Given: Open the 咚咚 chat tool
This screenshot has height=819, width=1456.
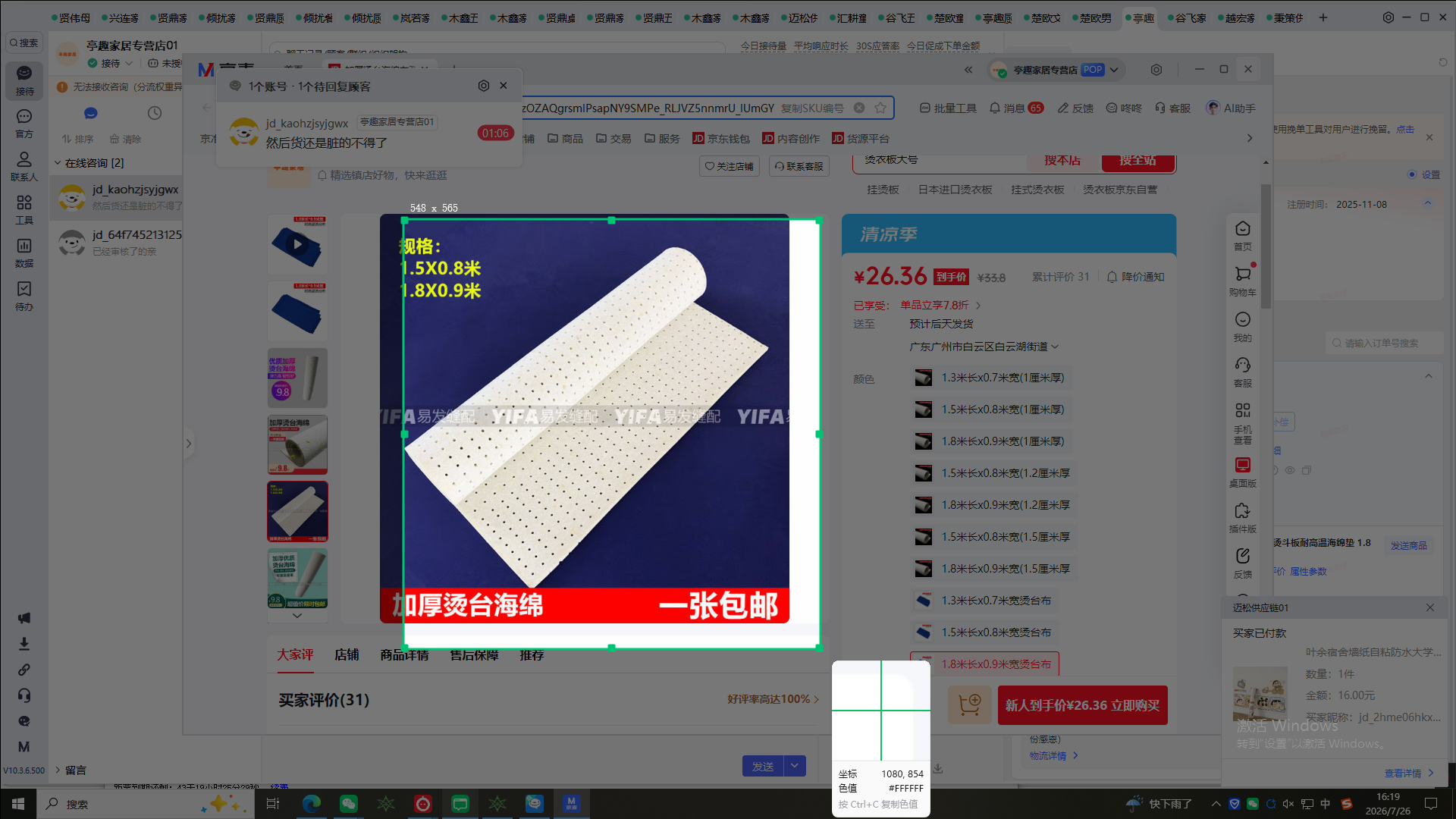Looking at the screenshot, I should click(1124, 108).
